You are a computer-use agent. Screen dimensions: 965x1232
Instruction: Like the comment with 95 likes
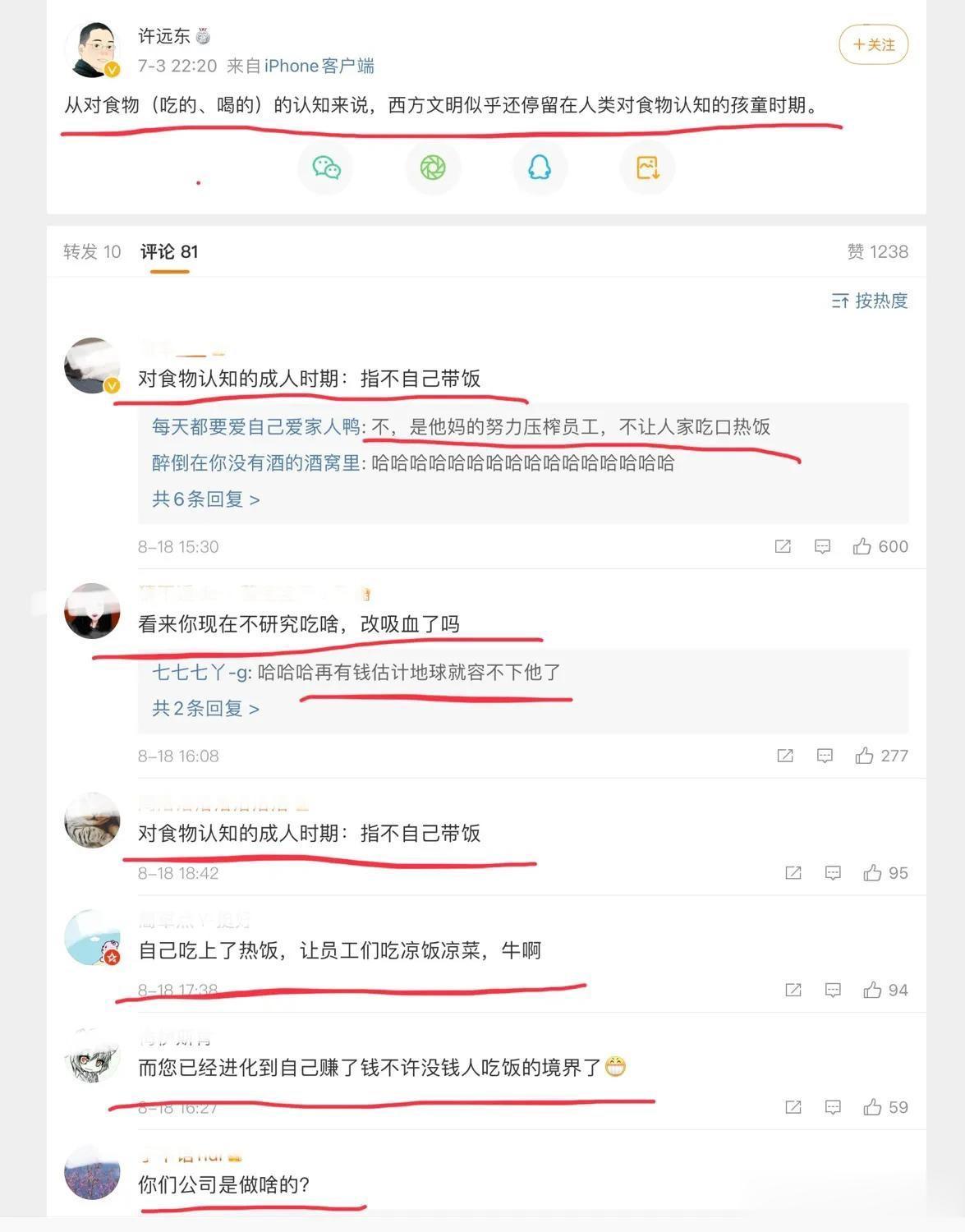click(x=885, y=873)
